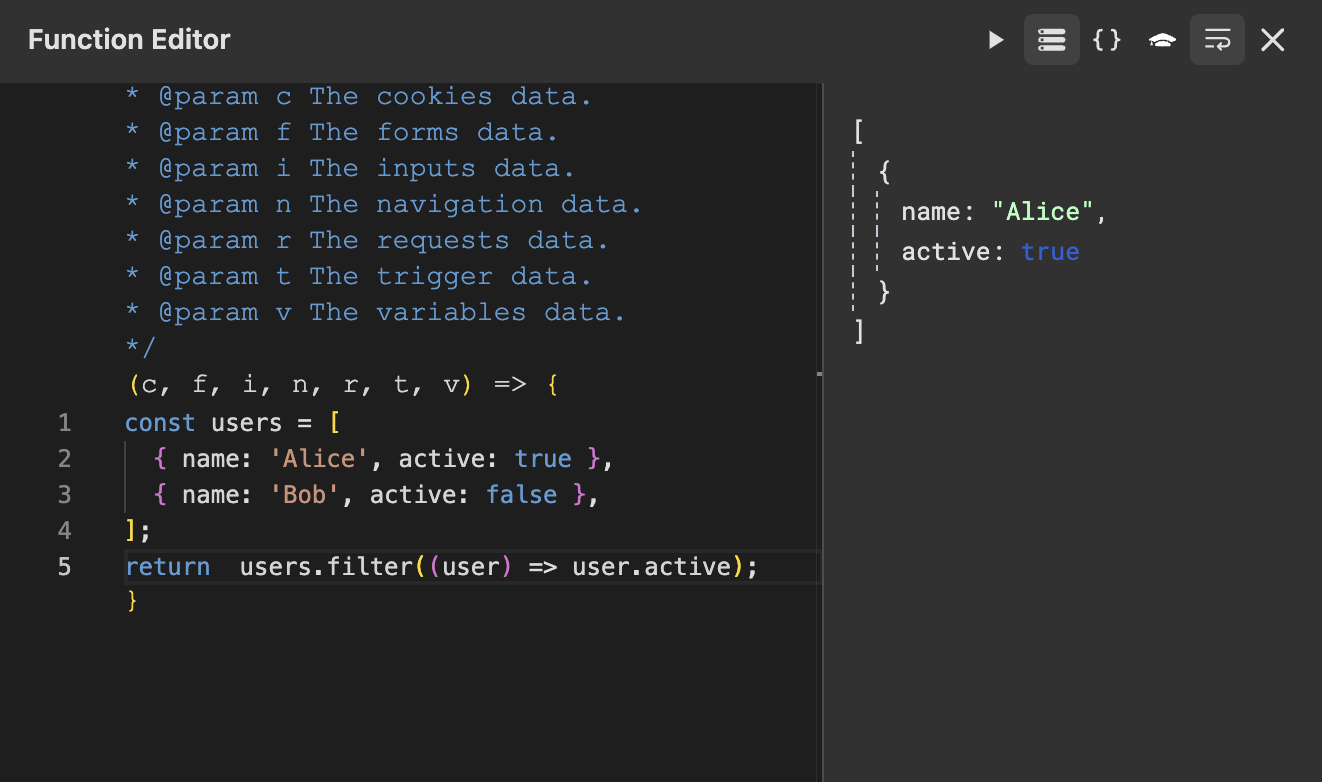1322x782 pixels.
Task: Click the yellow closing brace below line 5
Action: click(x=132, y=601)
